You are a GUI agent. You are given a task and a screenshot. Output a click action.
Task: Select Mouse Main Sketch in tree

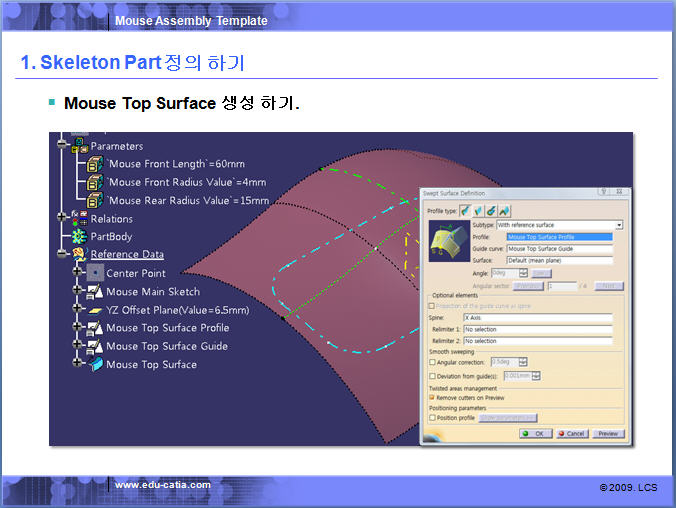coord(153,292)
